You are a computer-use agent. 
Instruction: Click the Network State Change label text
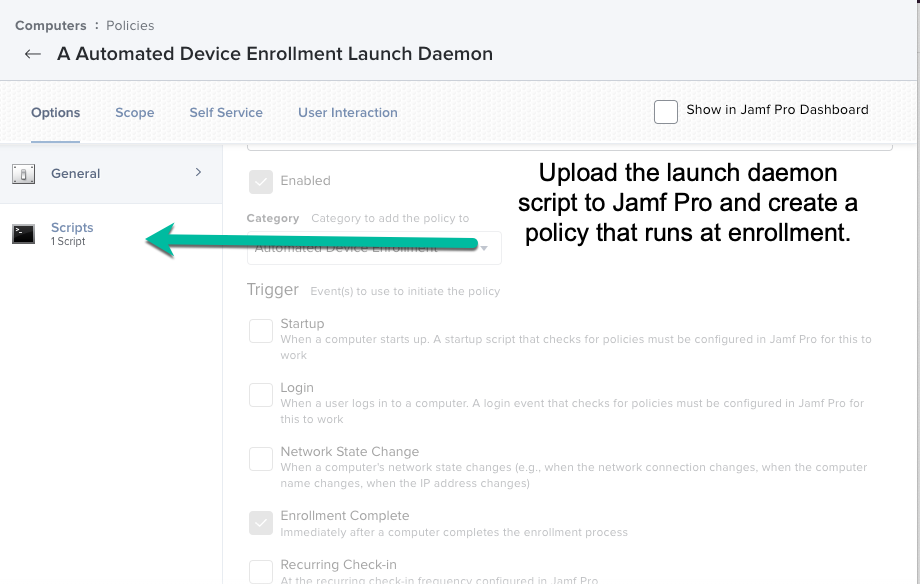(350, 451)
